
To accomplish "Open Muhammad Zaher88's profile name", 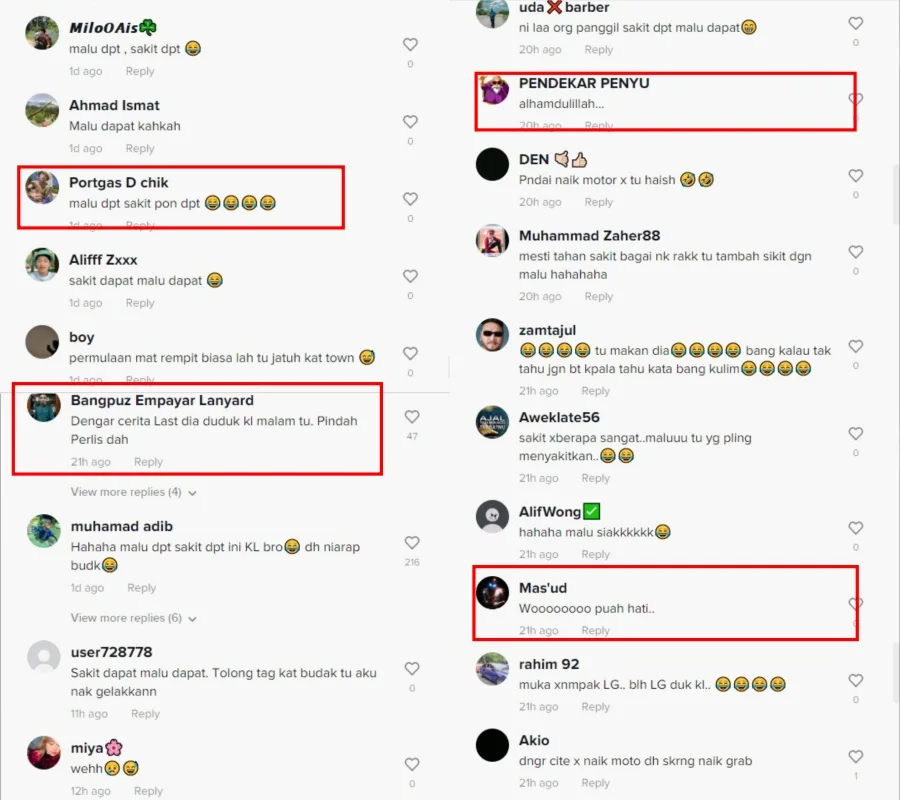I will 589,236.
